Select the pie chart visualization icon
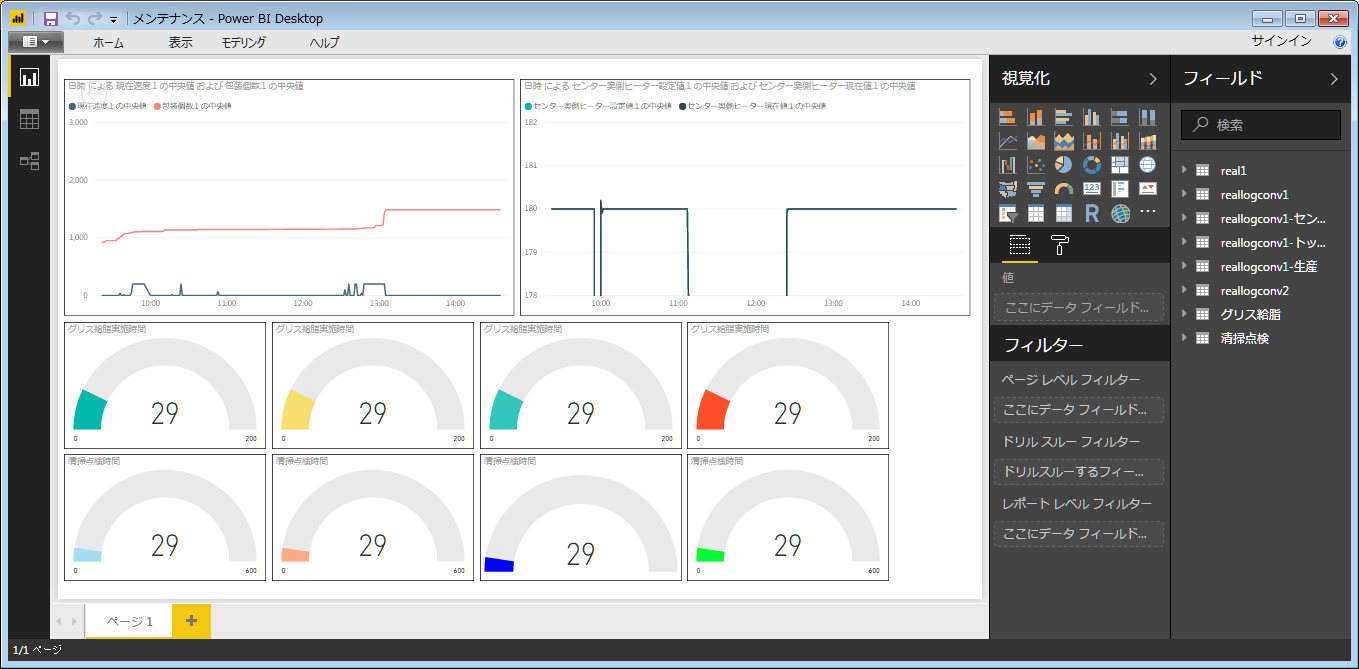The height and width of the screenshot is (669, 1359). [1064, 165]
